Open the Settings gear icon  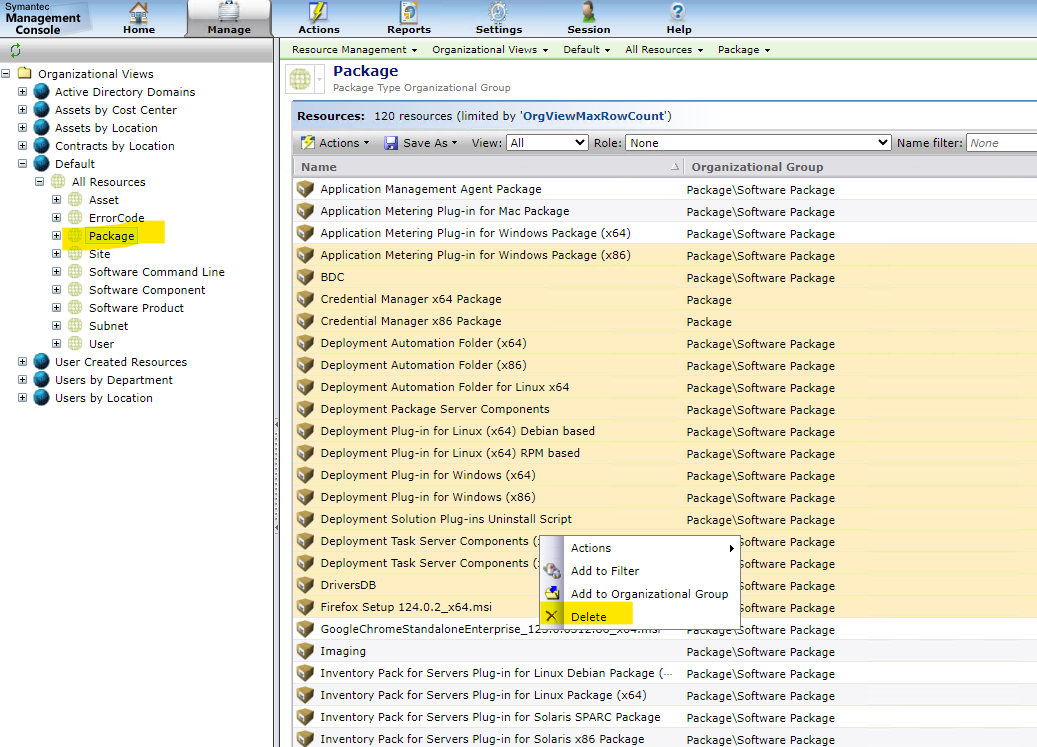[498, 12]
